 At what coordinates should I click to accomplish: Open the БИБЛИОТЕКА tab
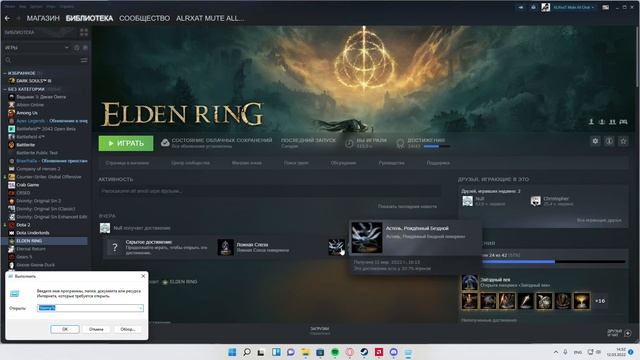[x=89, y=18]
